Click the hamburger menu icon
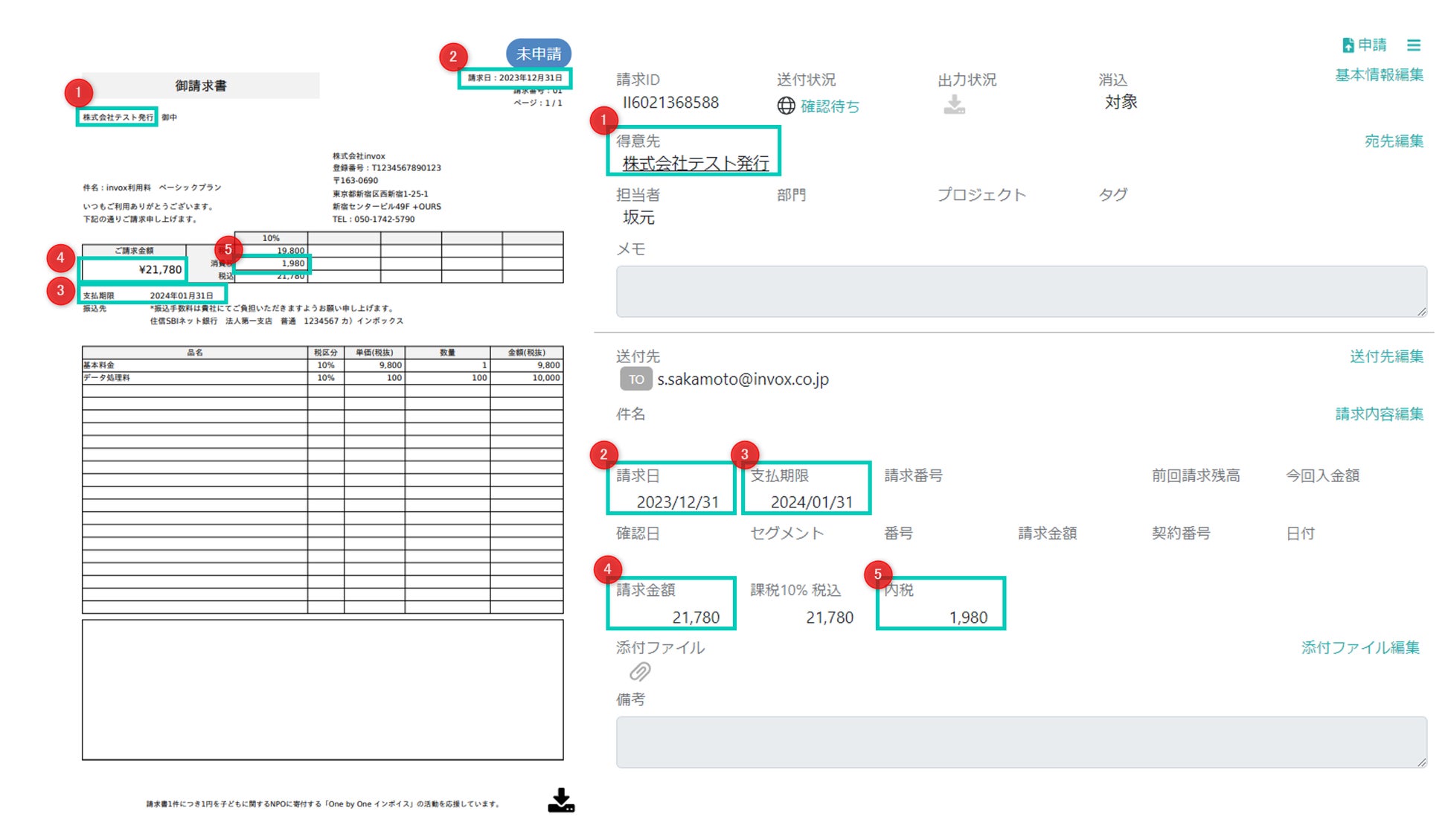This screenshot has width=1451, height=840. 1413,45
